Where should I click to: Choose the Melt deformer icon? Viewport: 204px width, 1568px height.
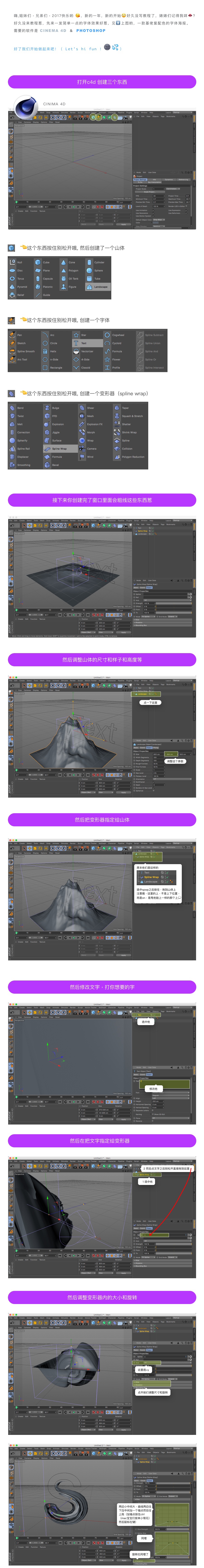point(12,424)
